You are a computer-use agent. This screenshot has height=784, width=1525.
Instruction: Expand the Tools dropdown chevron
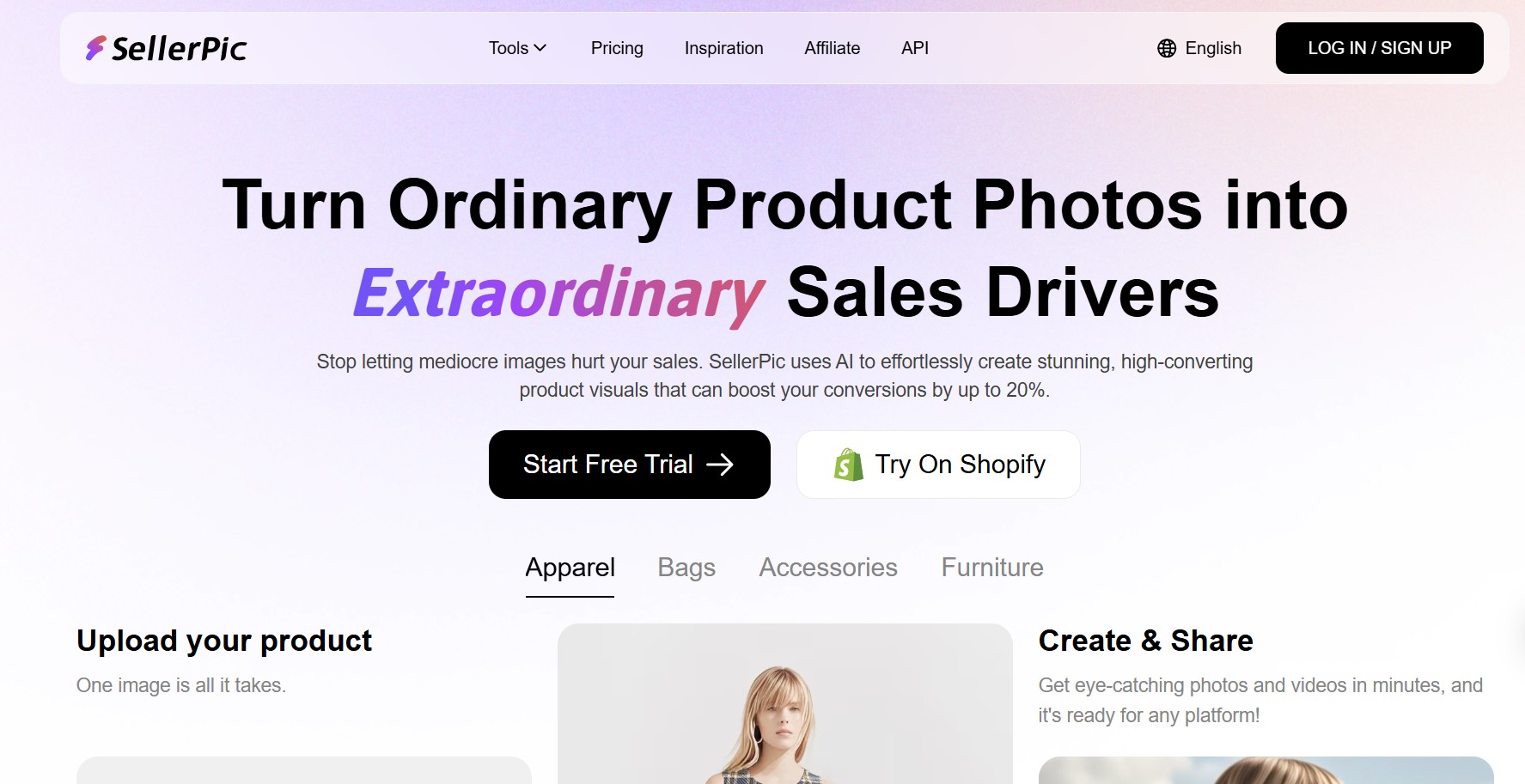[540, 48]
